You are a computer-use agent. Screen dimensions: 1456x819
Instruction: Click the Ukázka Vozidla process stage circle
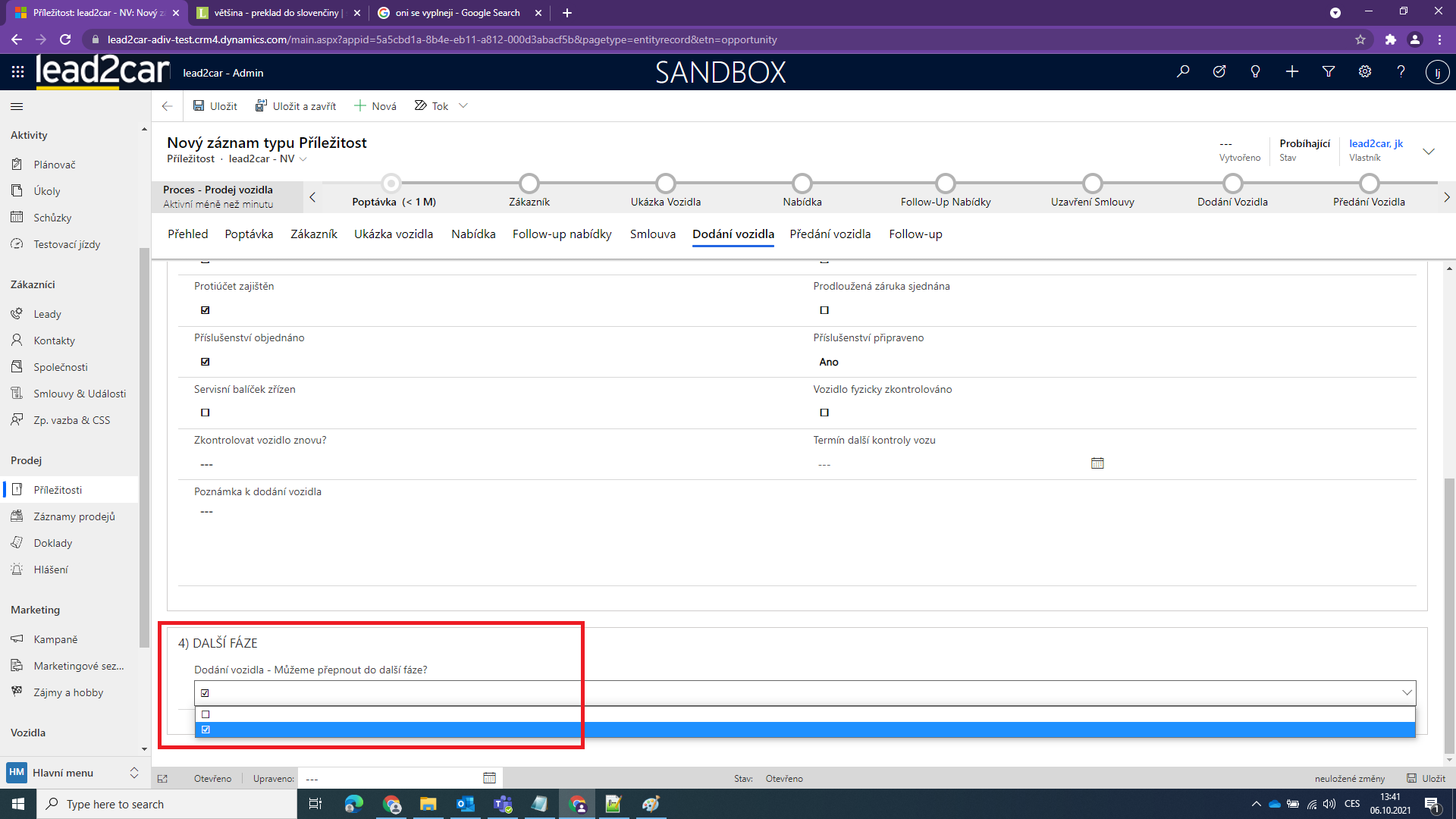click(x=665, y=184)
